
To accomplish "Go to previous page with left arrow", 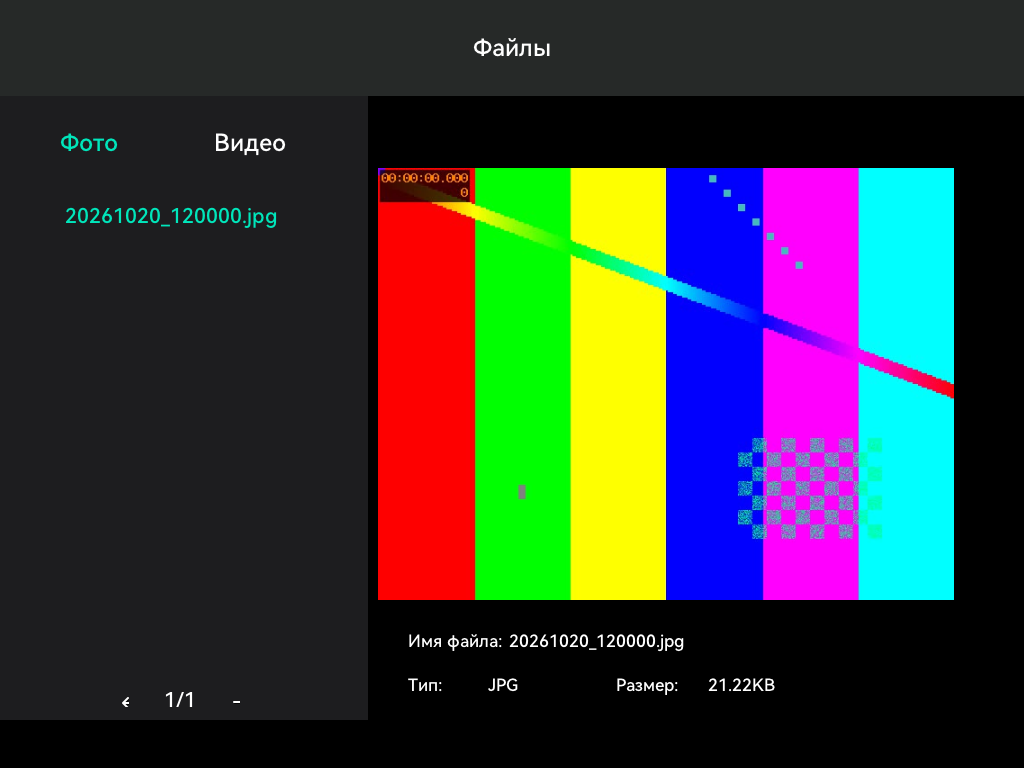I will (125, 701).
